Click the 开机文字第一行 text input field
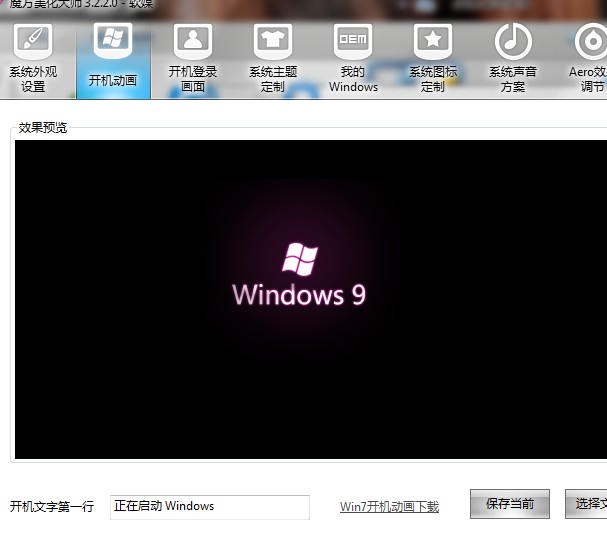The width and height of the screenshot is (607, 536). 210,507
